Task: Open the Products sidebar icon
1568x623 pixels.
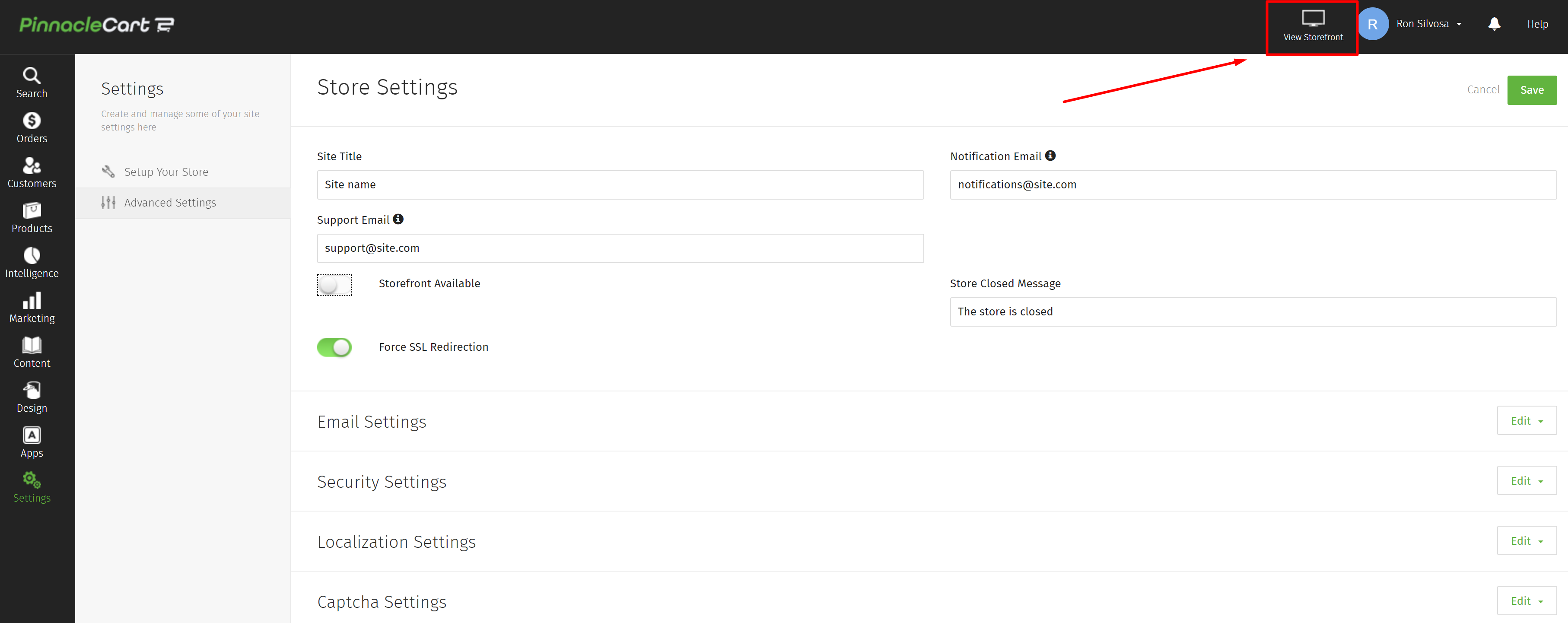Action: pos(32,210)
